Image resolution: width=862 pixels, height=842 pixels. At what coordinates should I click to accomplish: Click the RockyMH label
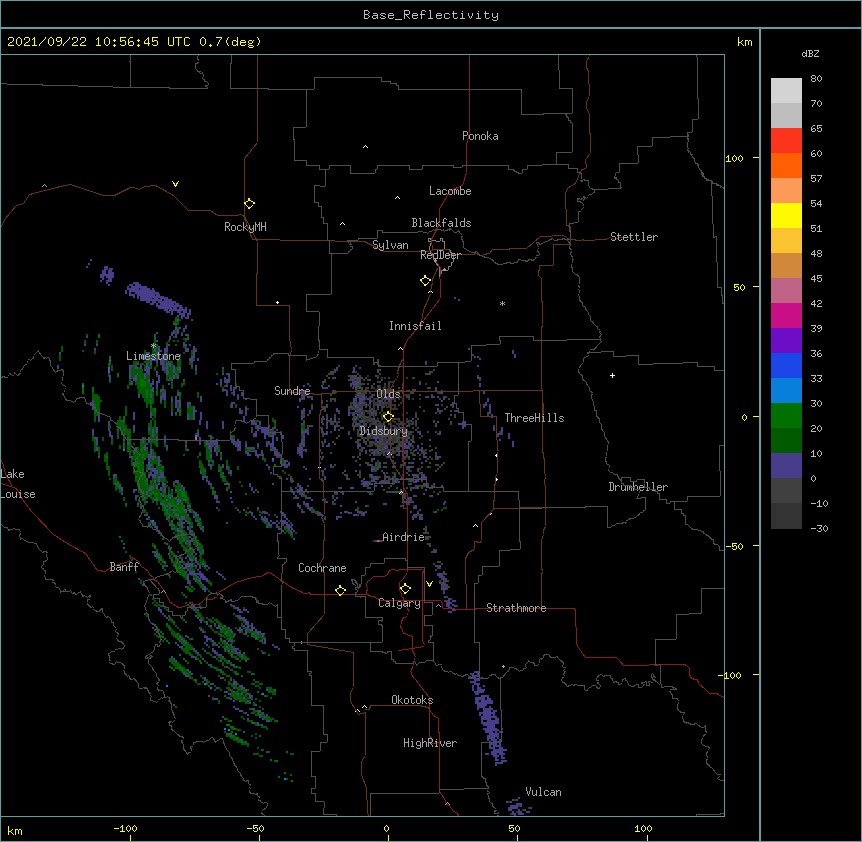pos(245,227)
